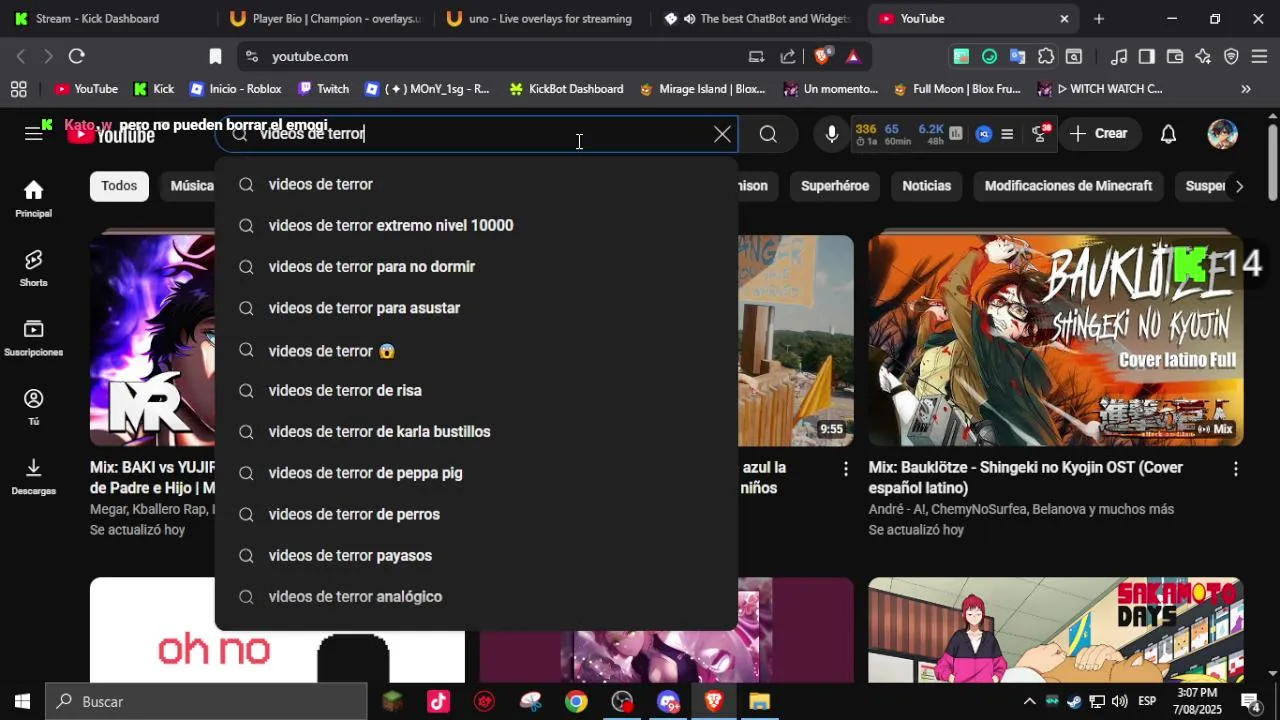Open the "oh no" video thumbnail
This screenshot has width=1280, height=720.
pos(277,630)
